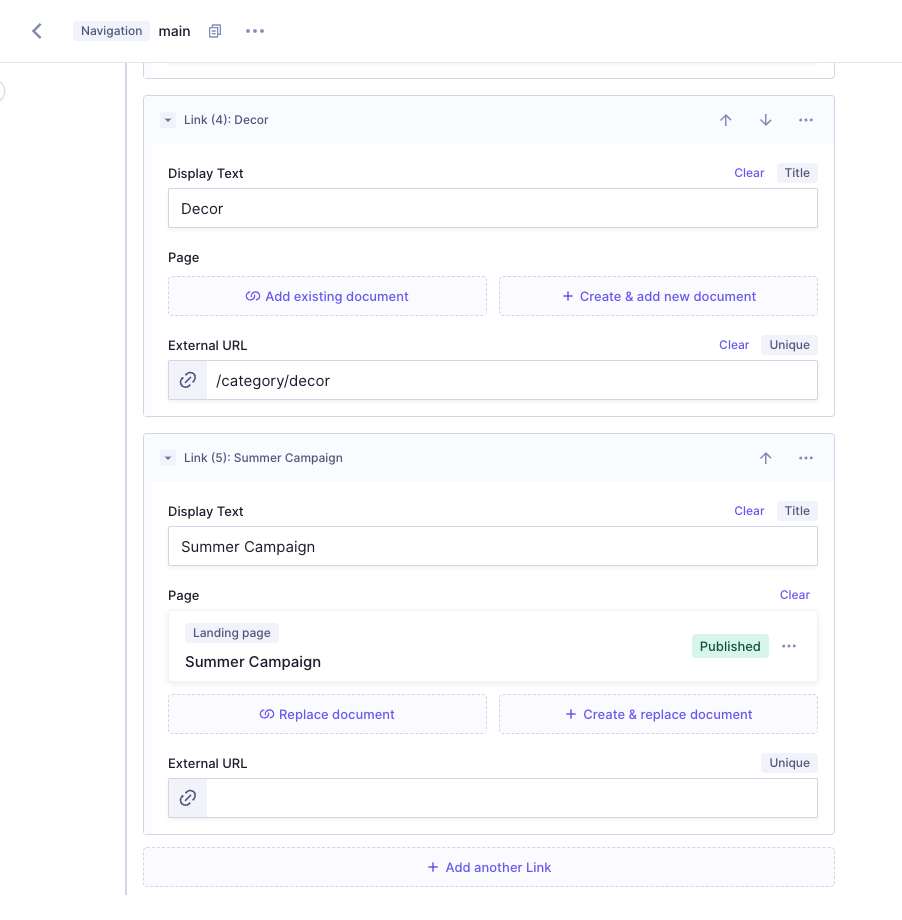Click the back arrow in the header
Image resolution: width=902 pixels, height=920 pixels.
tap(37, 31)
